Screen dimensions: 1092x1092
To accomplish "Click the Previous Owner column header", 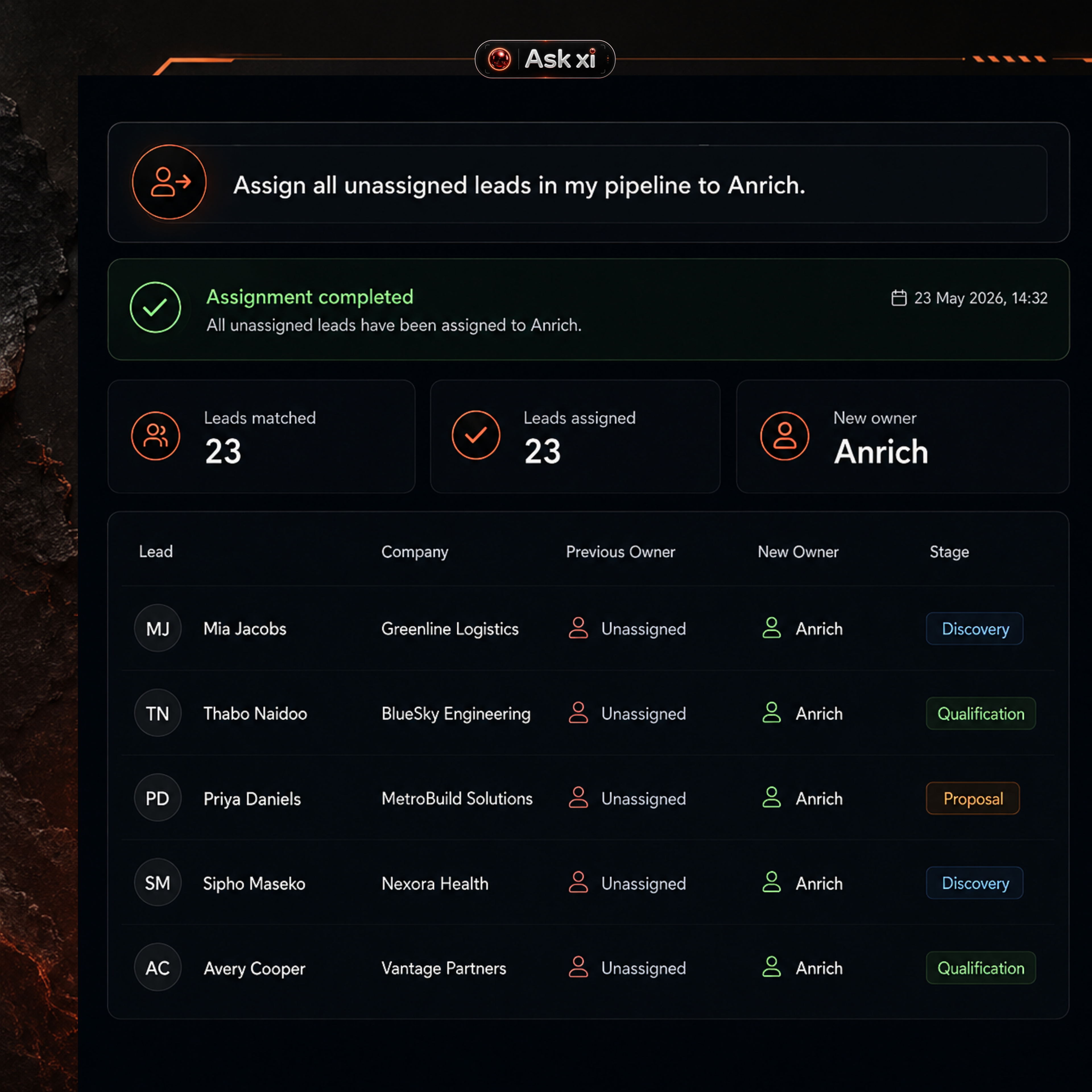I will coord(621,552).
